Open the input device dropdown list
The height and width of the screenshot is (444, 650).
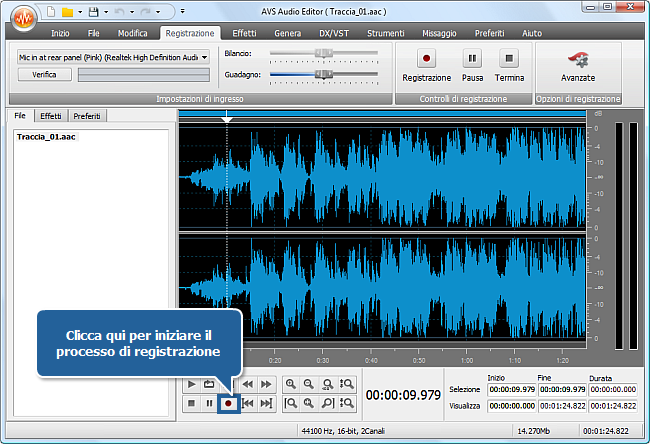pos(205,57)
